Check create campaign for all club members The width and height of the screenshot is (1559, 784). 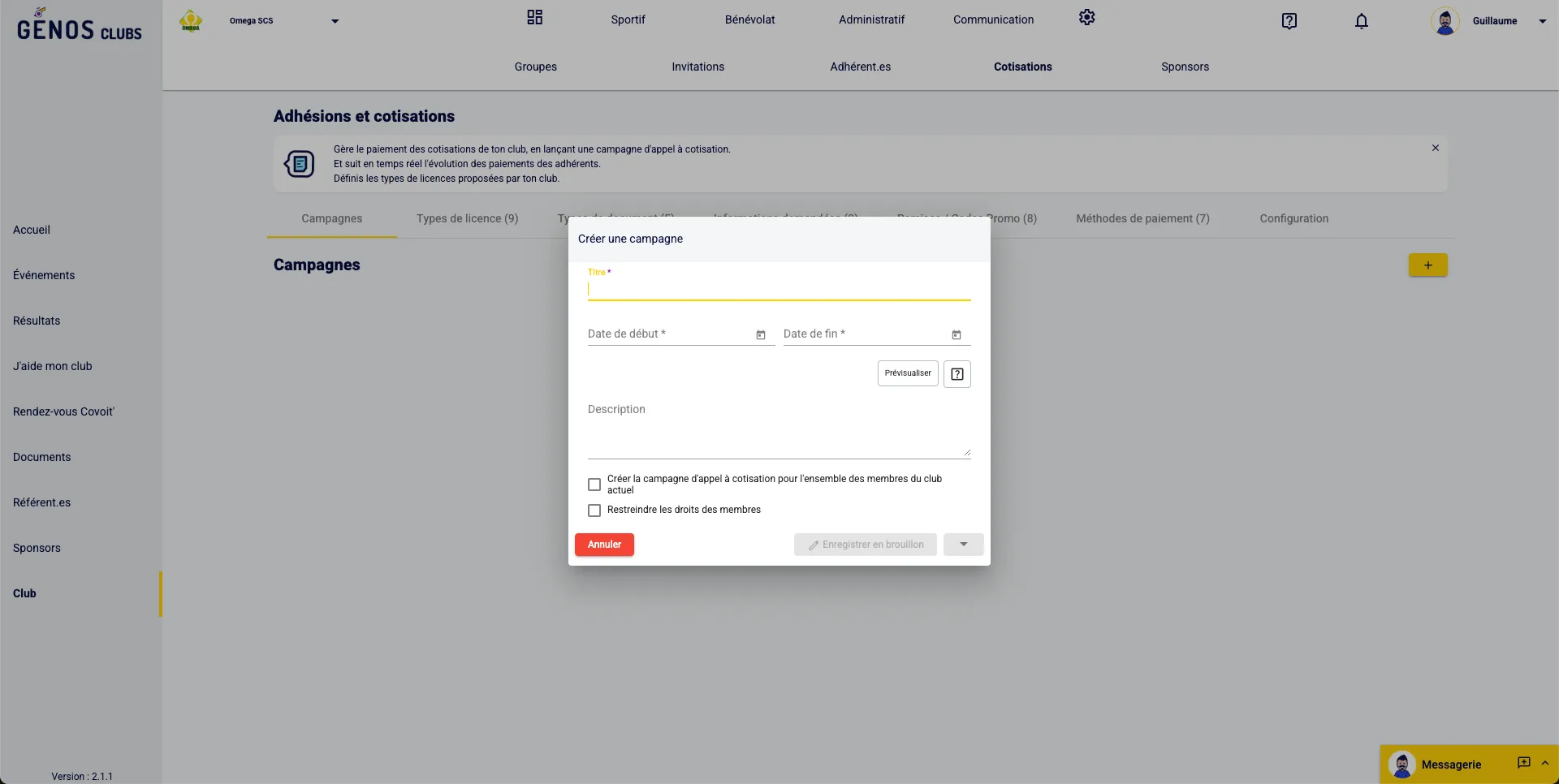coord(594,485)
